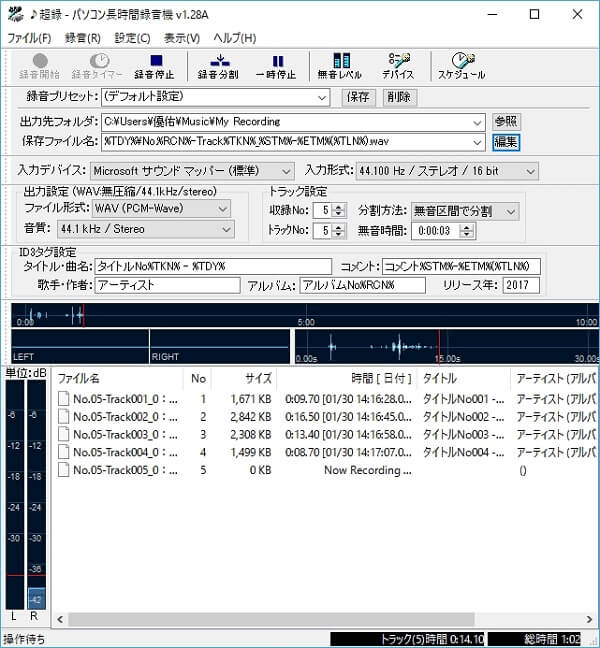Sort by the サイズ column header
The image size is (600, 648).
pos(244,379)
